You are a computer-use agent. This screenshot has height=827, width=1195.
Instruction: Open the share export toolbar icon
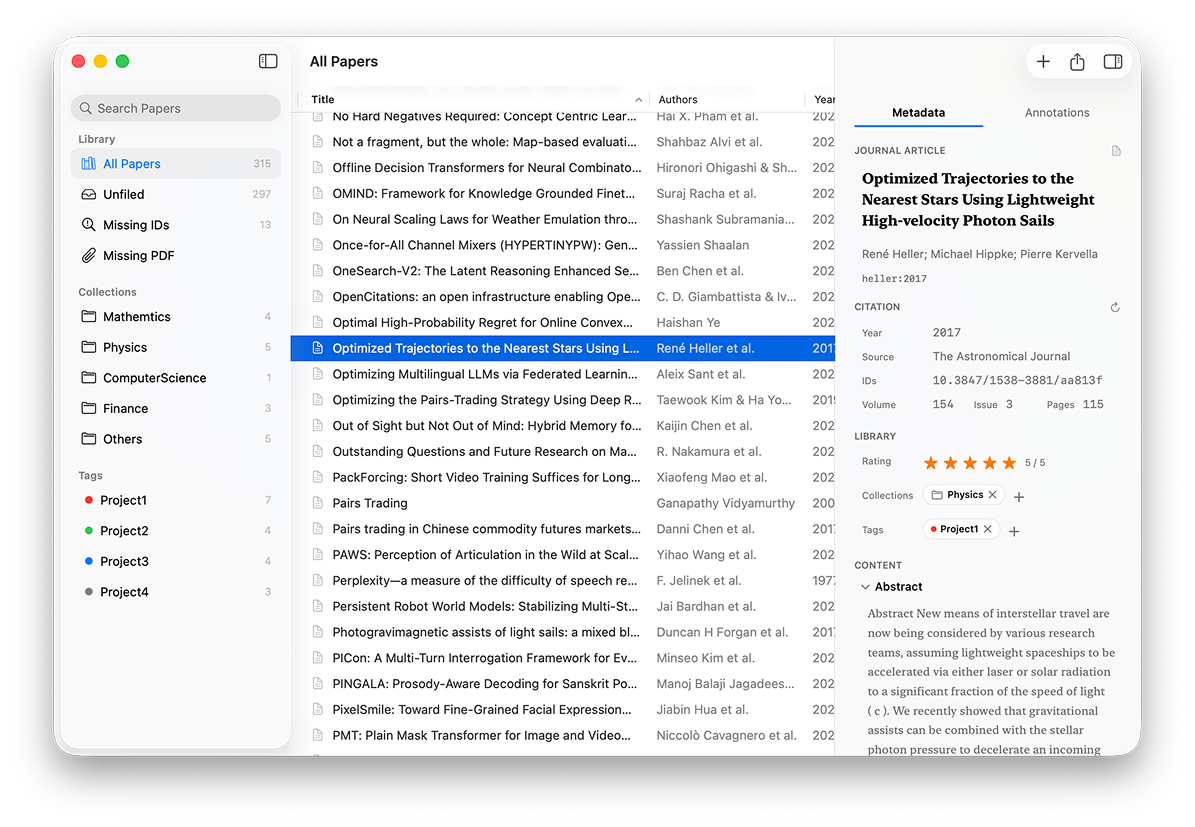(1077, 62)
